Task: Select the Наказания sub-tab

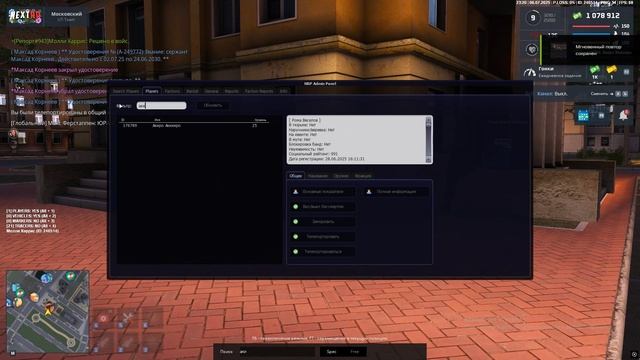Action: (x=318, y=176)
